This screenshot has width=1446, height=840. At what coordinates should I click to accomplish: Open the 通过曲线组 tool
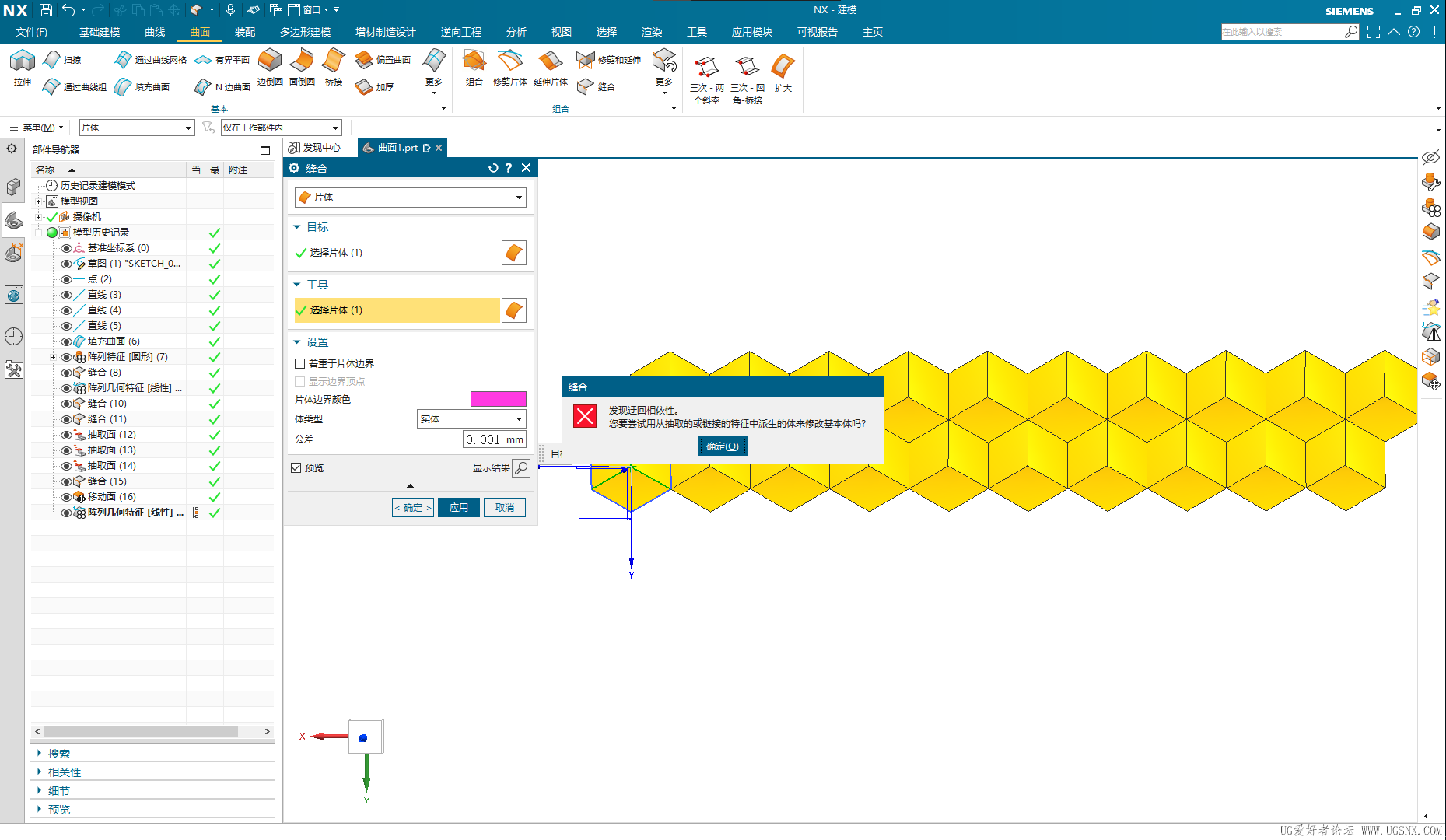[x=75, y=87]
